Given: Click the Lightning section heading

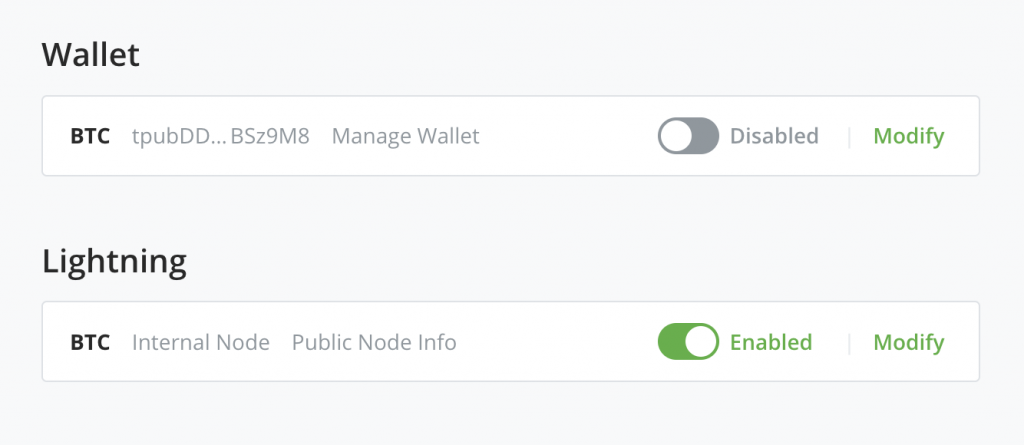Looking at the screenshot, I should (114, 262).
